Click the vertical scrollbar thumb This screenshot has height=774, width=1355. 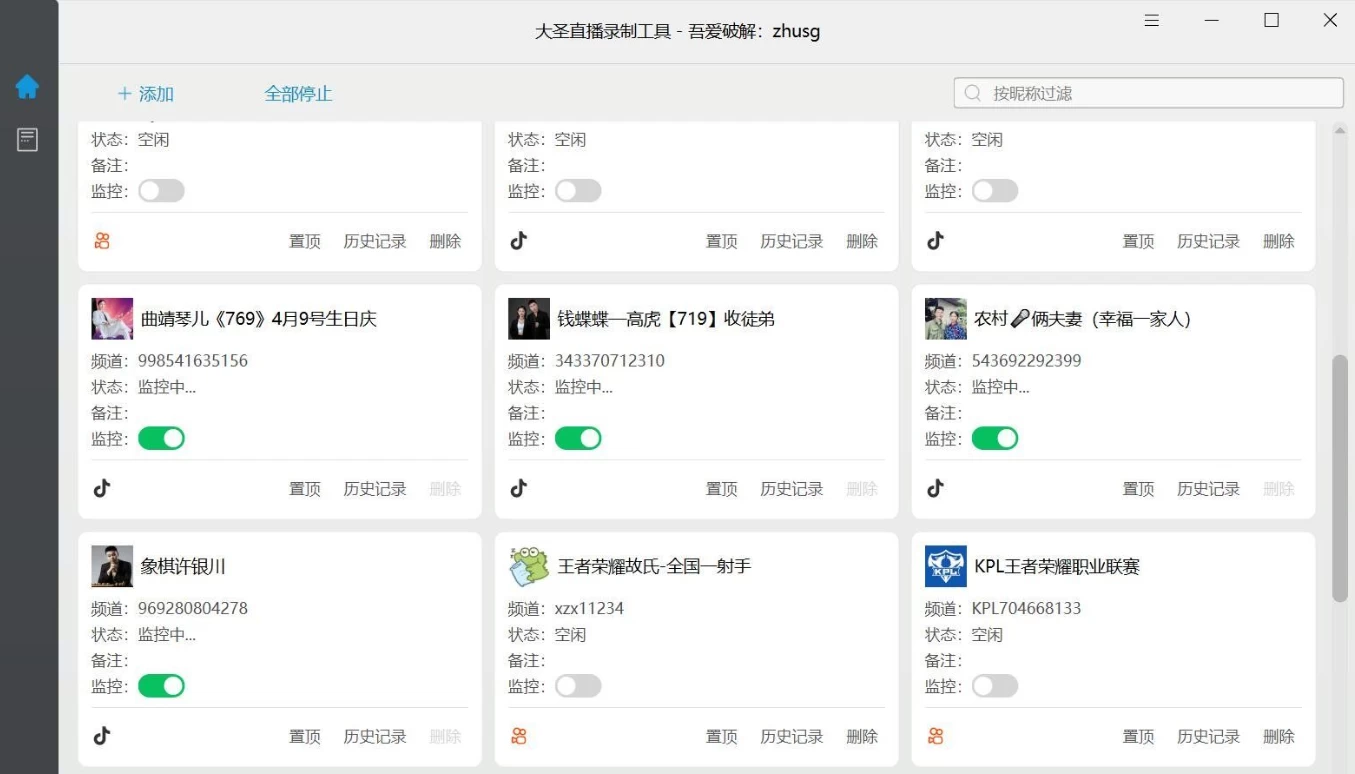tap(1340, 478)
